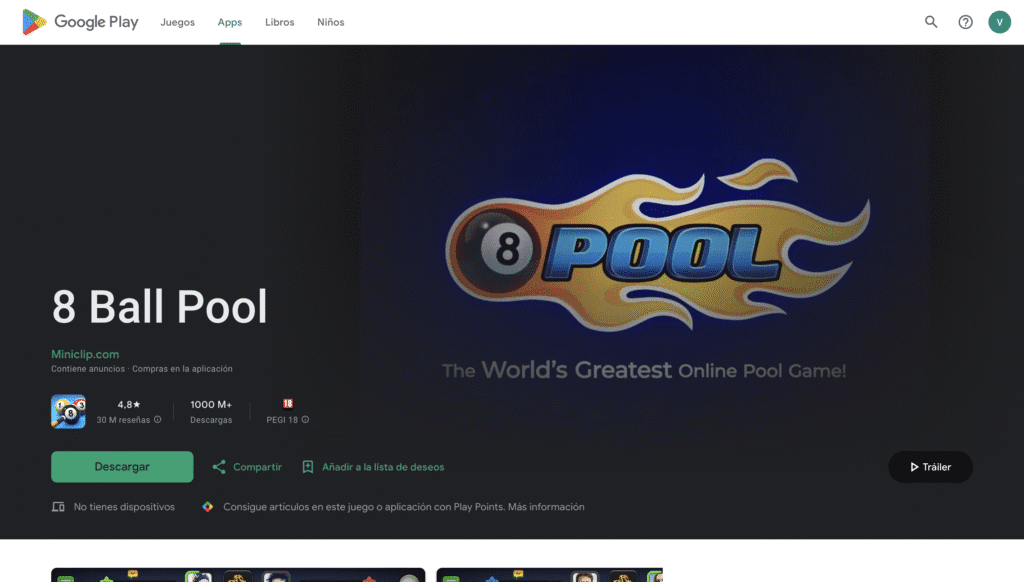This screenshot has height=582, width=1024.
Task: Open the search magnifier icon
Action: pyautogui.click(x=931, y=22)
